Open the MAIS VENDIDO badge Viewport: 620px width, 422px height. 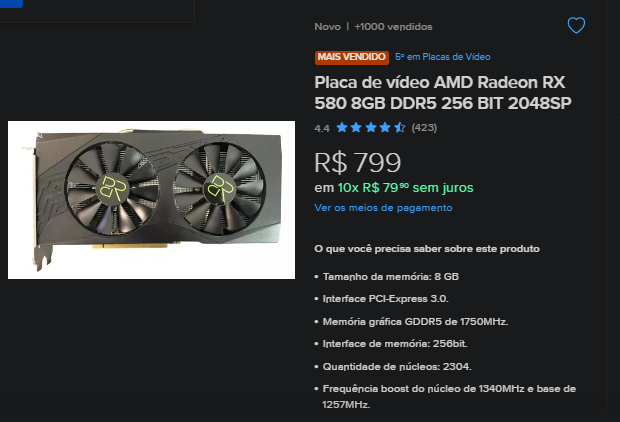point(352,57)
